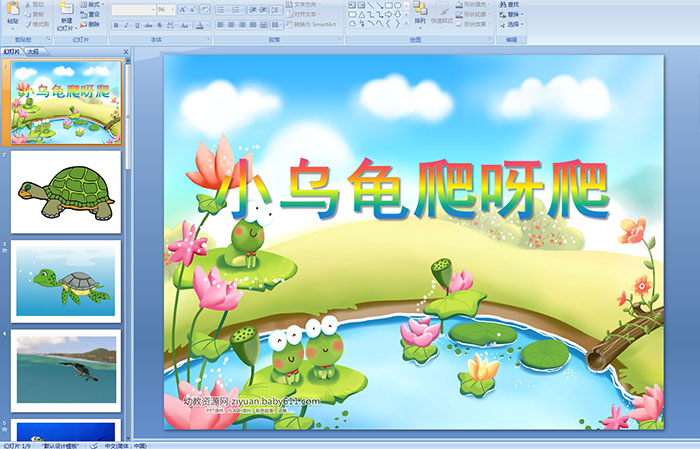This screenshot has height=449, width=700.
Task: Click the Paste clipboard icon
Action: coord(13,8)
